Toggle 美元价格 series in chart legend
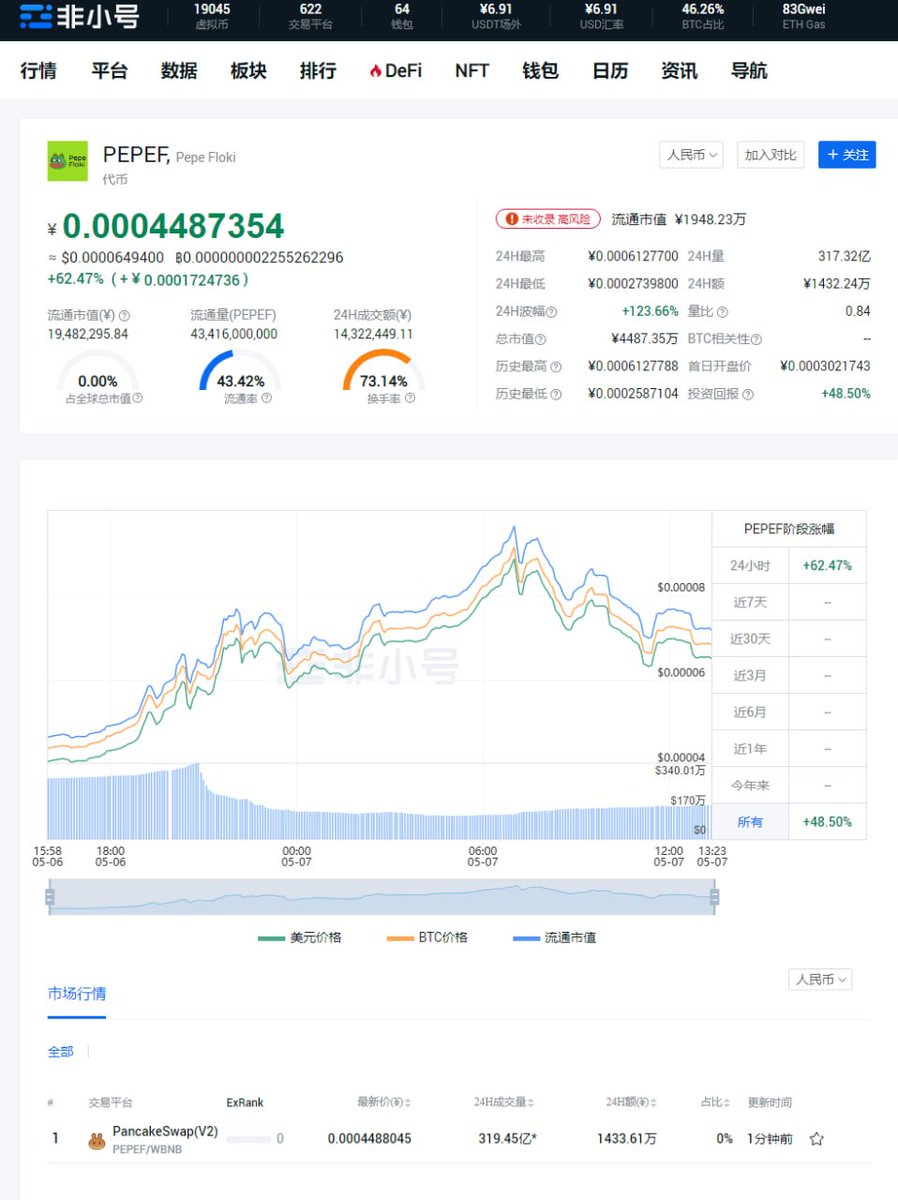 (x=299, y=938)
